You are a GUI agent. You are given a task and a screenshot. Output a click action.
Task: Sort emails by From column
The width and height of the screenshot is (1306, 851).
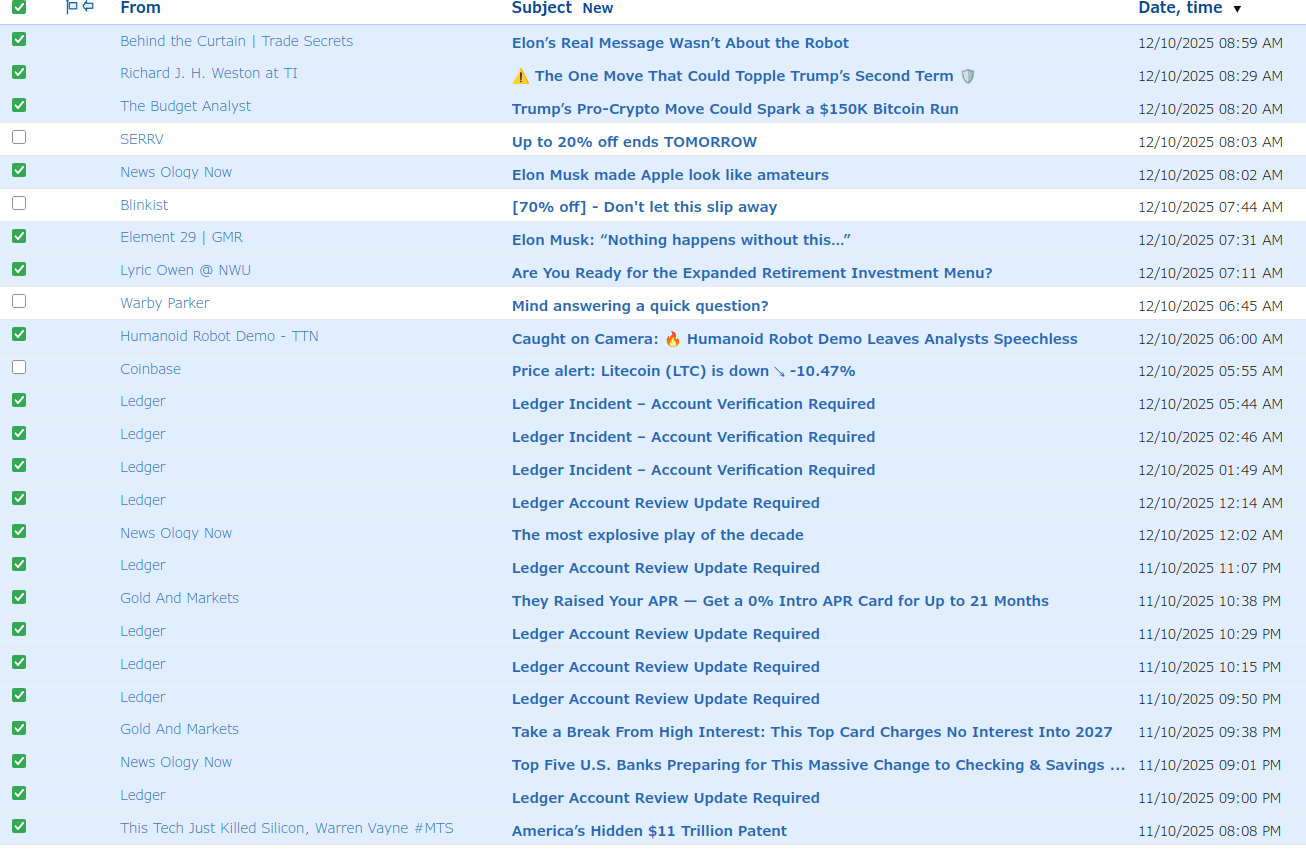click(x=140, y=8)
